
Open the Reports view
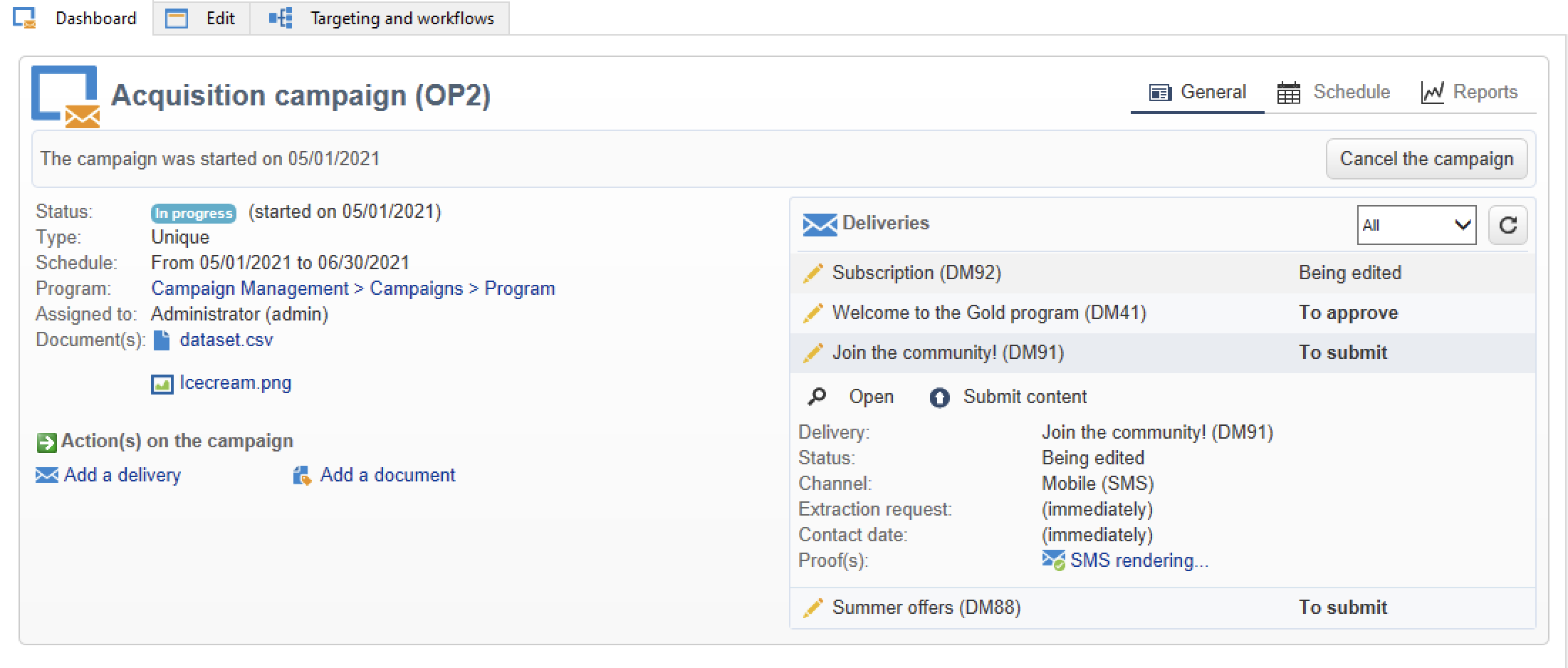pos(1470,92)
